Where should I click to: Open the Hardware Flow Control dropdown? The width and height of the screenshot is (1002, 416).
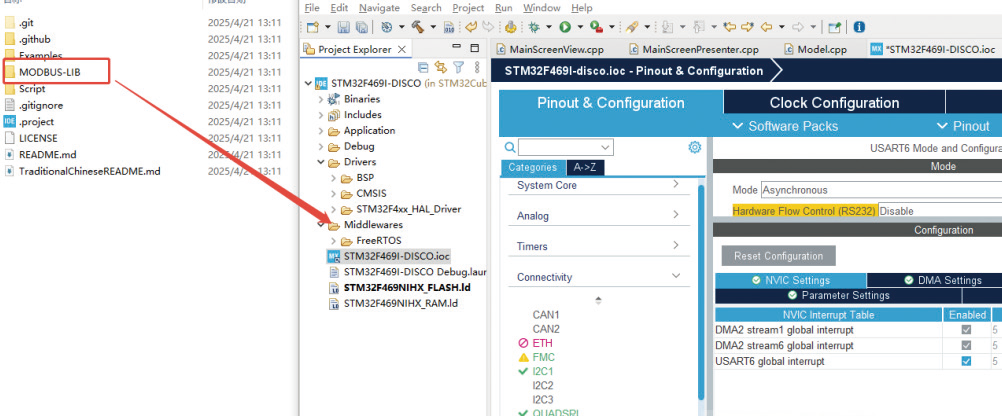coord(939,211)
